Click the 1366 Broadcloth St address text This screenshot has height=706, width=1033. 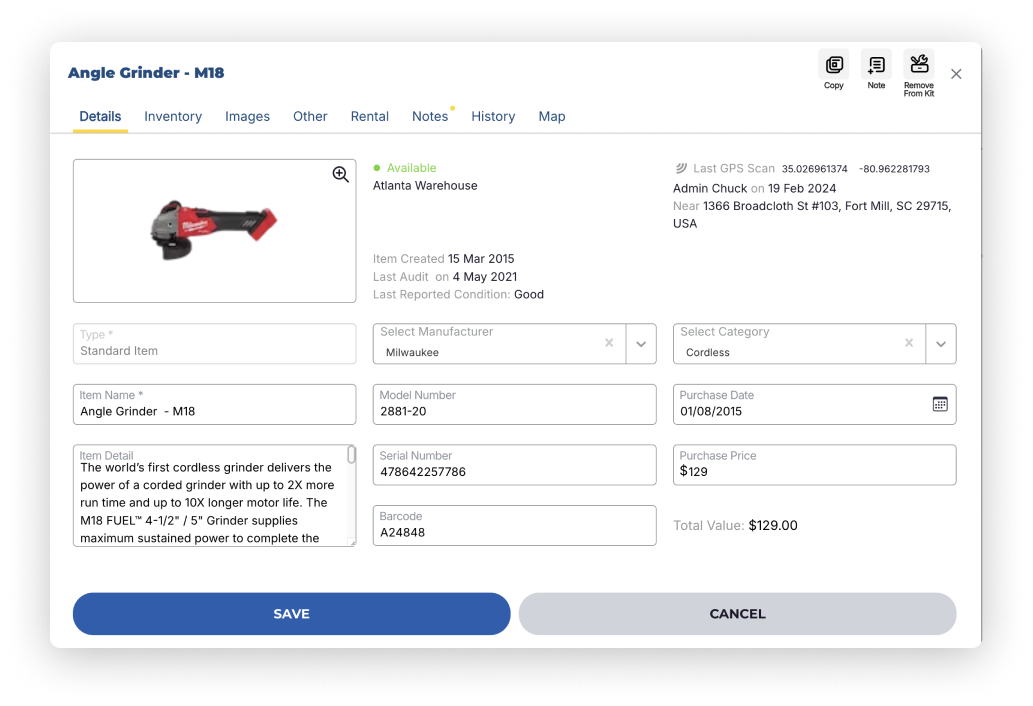pos(812,215)
